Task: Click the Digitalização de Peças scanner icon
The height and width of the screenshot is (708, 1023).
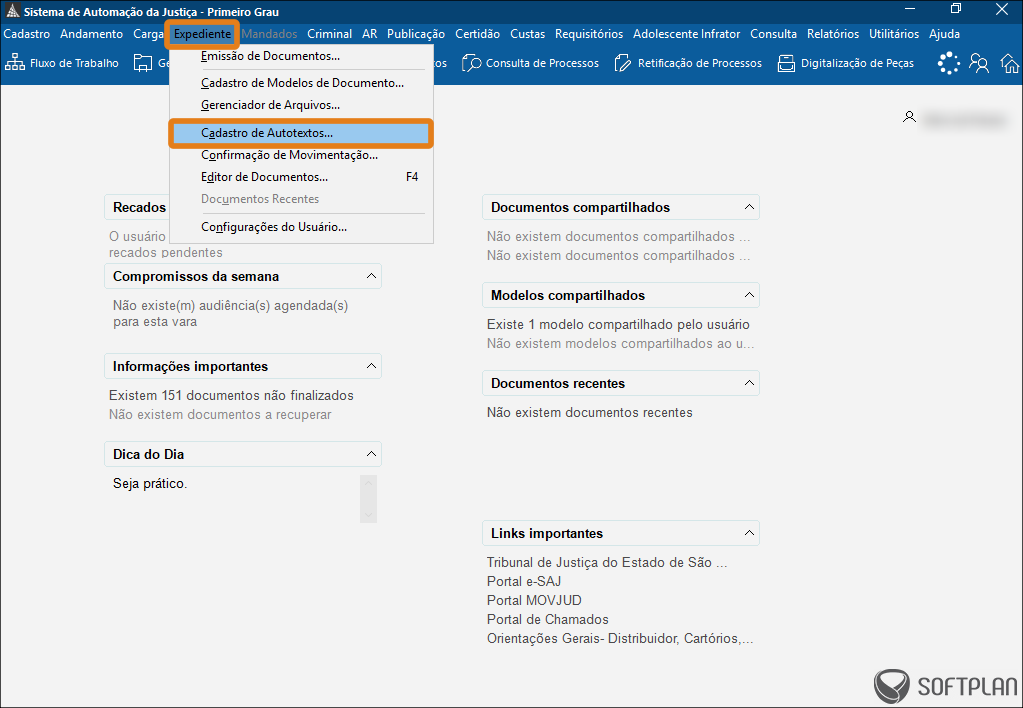Action: 786,63
